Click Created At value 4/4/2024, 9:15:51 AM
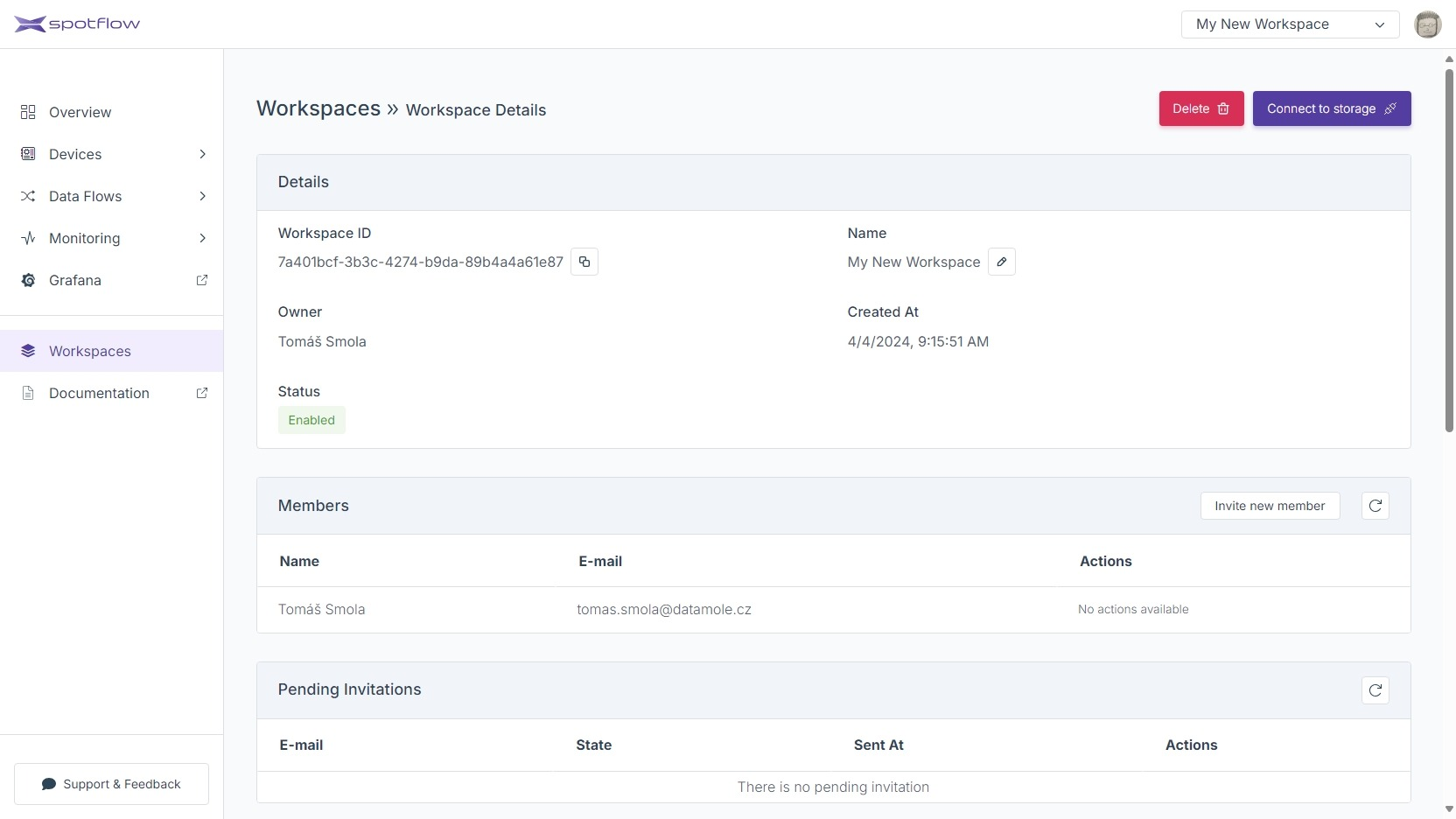The width and height of the screenshot is (1456, 819). click(918, 341)
